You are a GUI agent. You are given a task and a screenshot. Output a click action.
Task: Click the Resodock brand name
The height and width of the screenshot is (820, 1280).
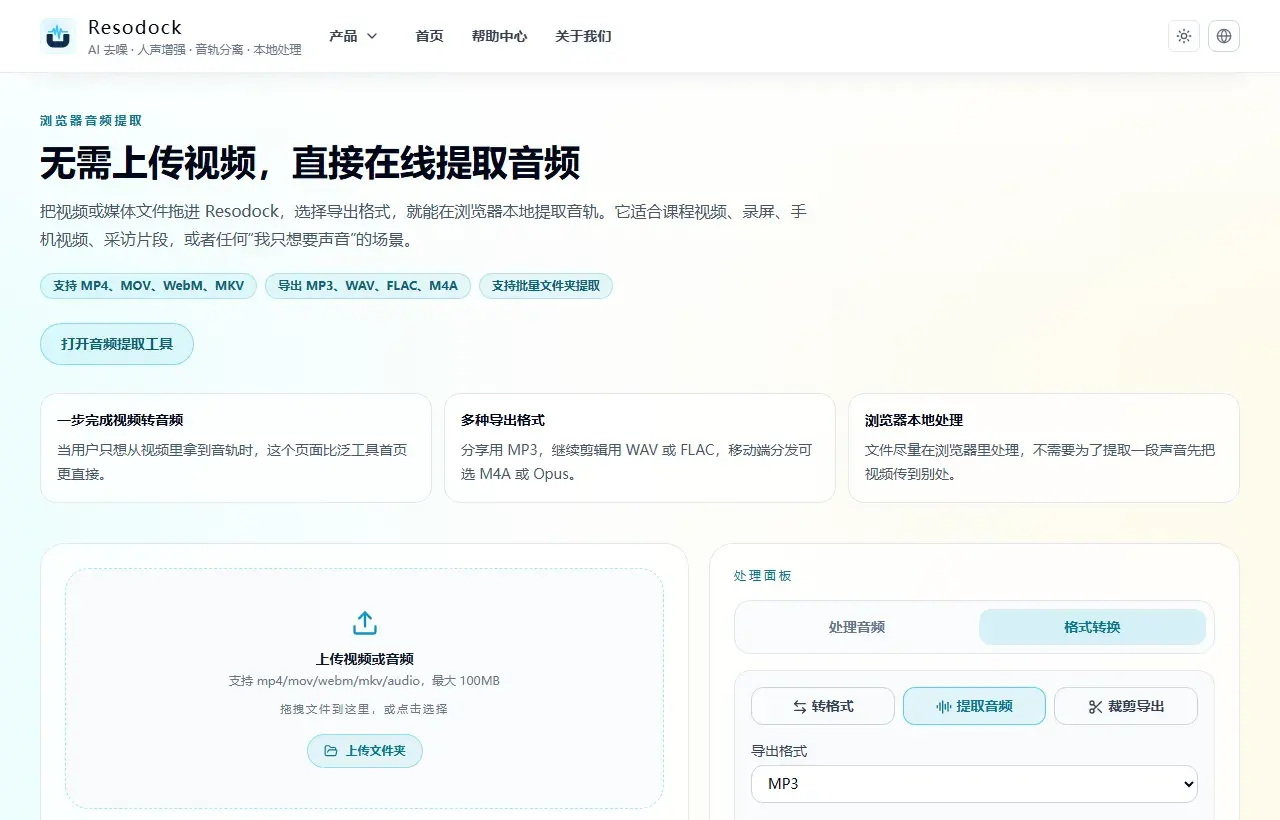tap(135, 27)
